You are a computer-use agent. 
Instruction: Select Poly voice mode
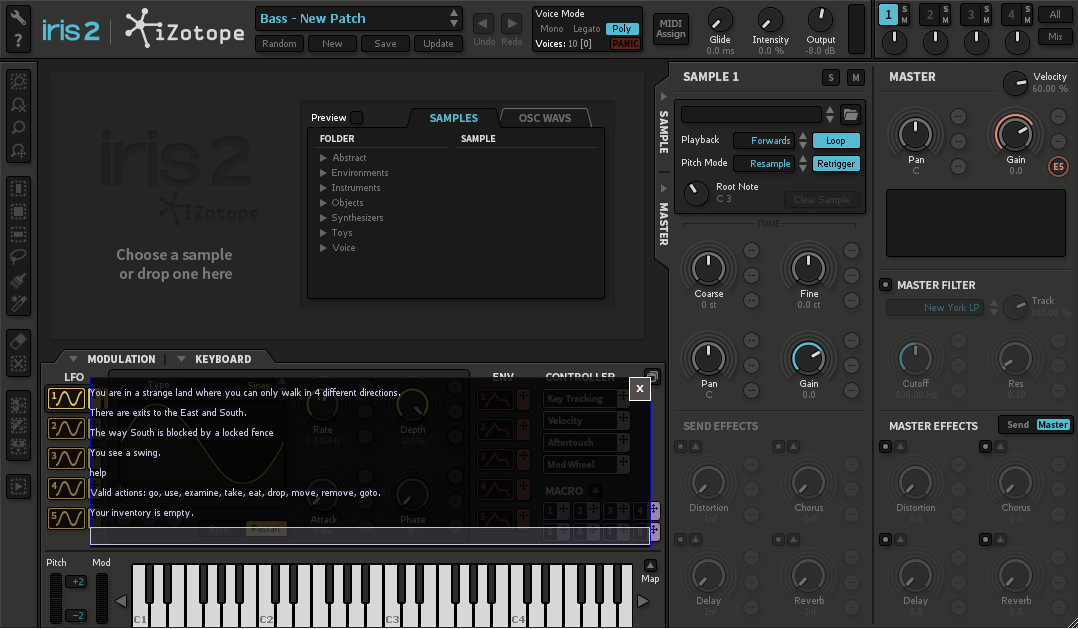coord(622,29)
